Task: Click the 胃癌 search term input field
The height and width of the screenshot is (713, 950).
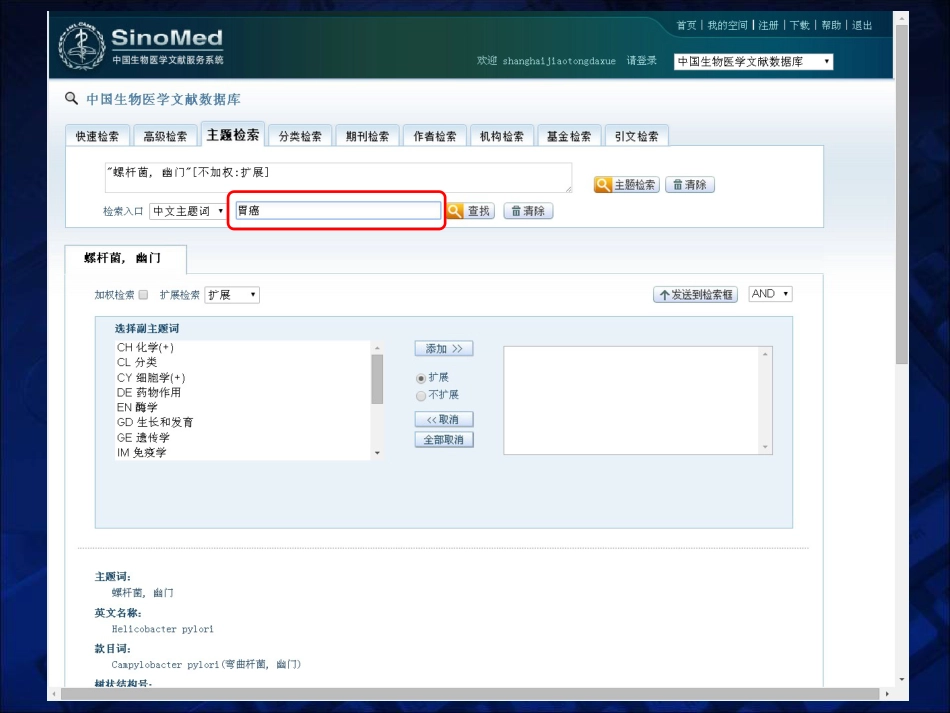Action: (337, 210)
